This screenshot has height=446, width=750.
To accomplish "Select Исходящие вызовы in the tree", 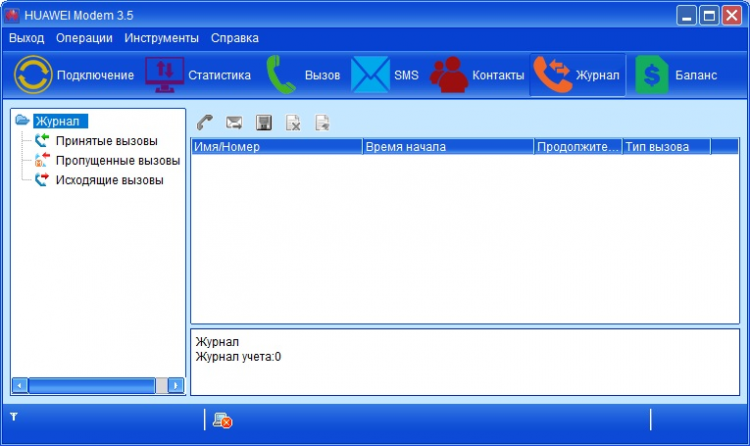I will pyautogui.click(x=110, y=180).
